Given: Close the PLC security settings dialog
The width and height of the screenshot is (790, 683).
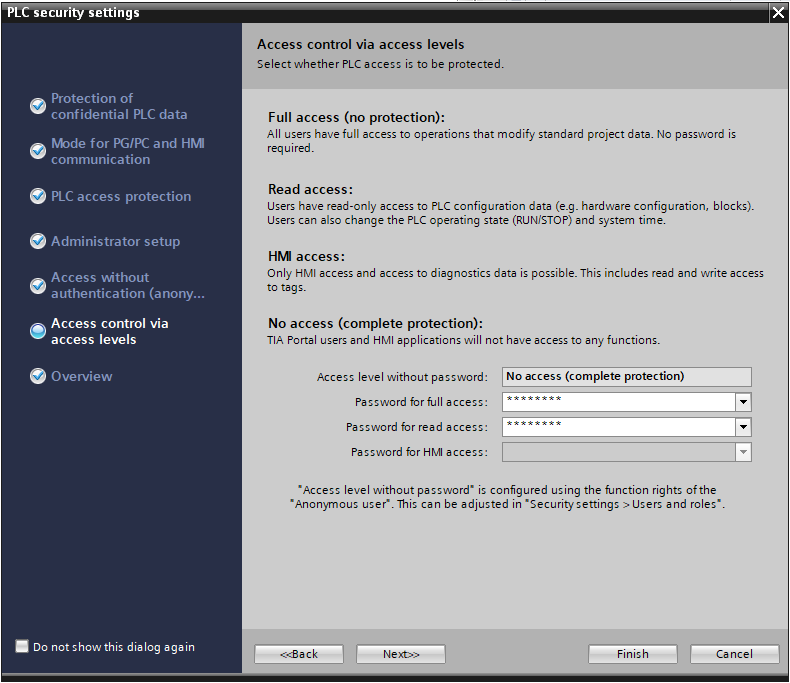Looking at the screenshot, I should pyautogui.click(x=777, y=13).
